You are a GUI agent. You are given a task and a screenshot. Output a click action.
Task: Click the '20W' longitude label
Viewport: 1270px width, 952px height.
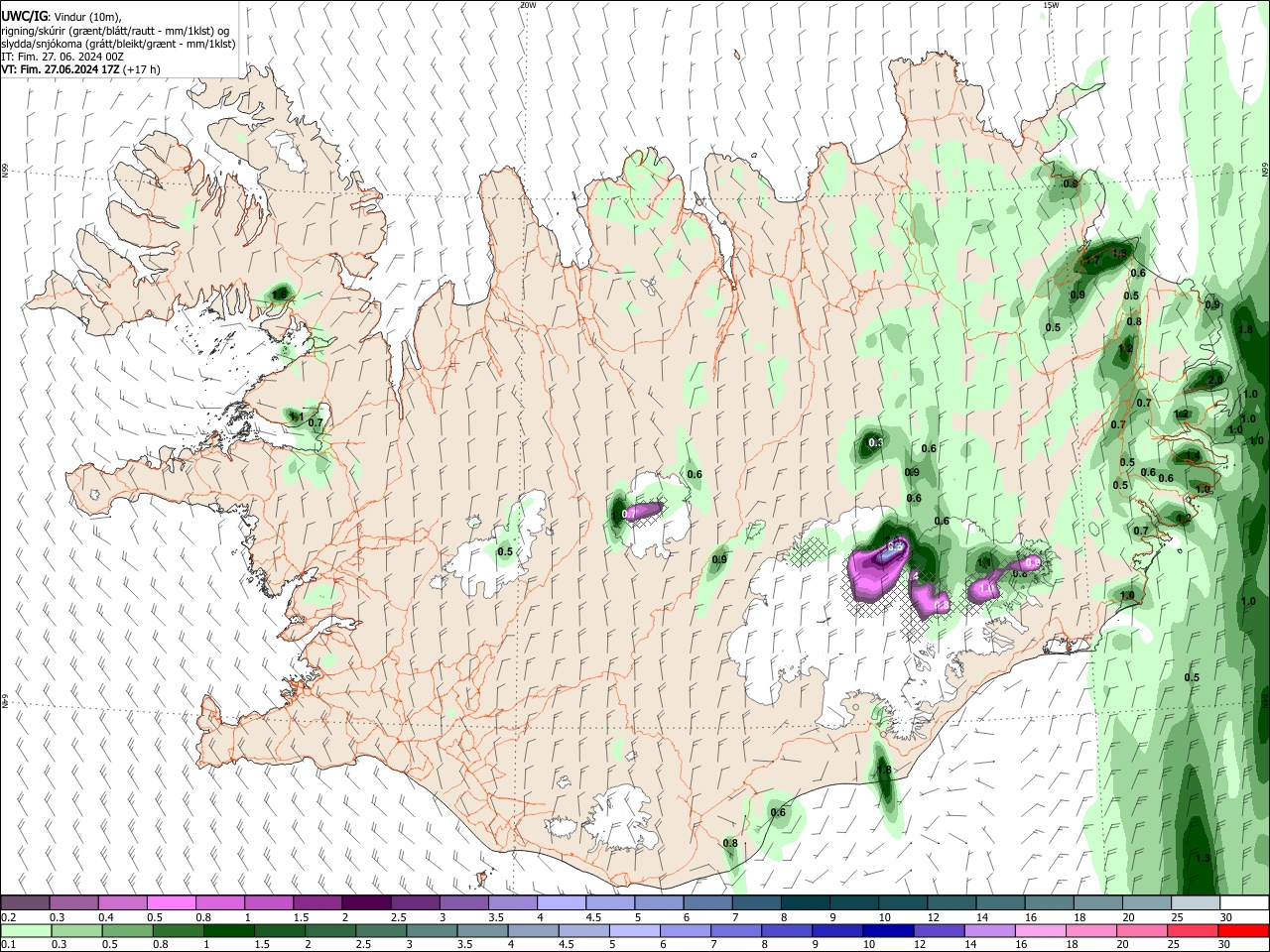528,5
